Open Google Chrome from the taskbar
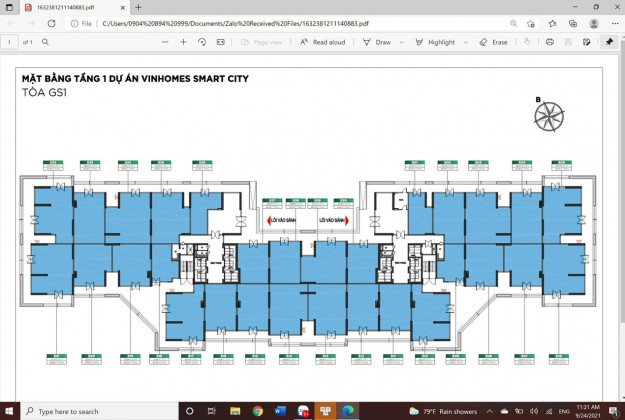 (258, 411)
